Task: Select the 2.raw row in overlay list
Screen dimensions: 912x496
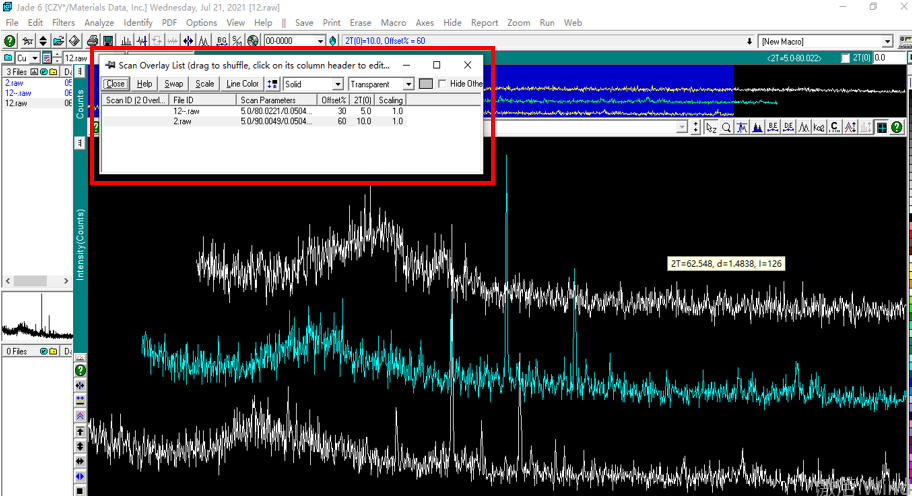Action: click(x=183, y=121)
